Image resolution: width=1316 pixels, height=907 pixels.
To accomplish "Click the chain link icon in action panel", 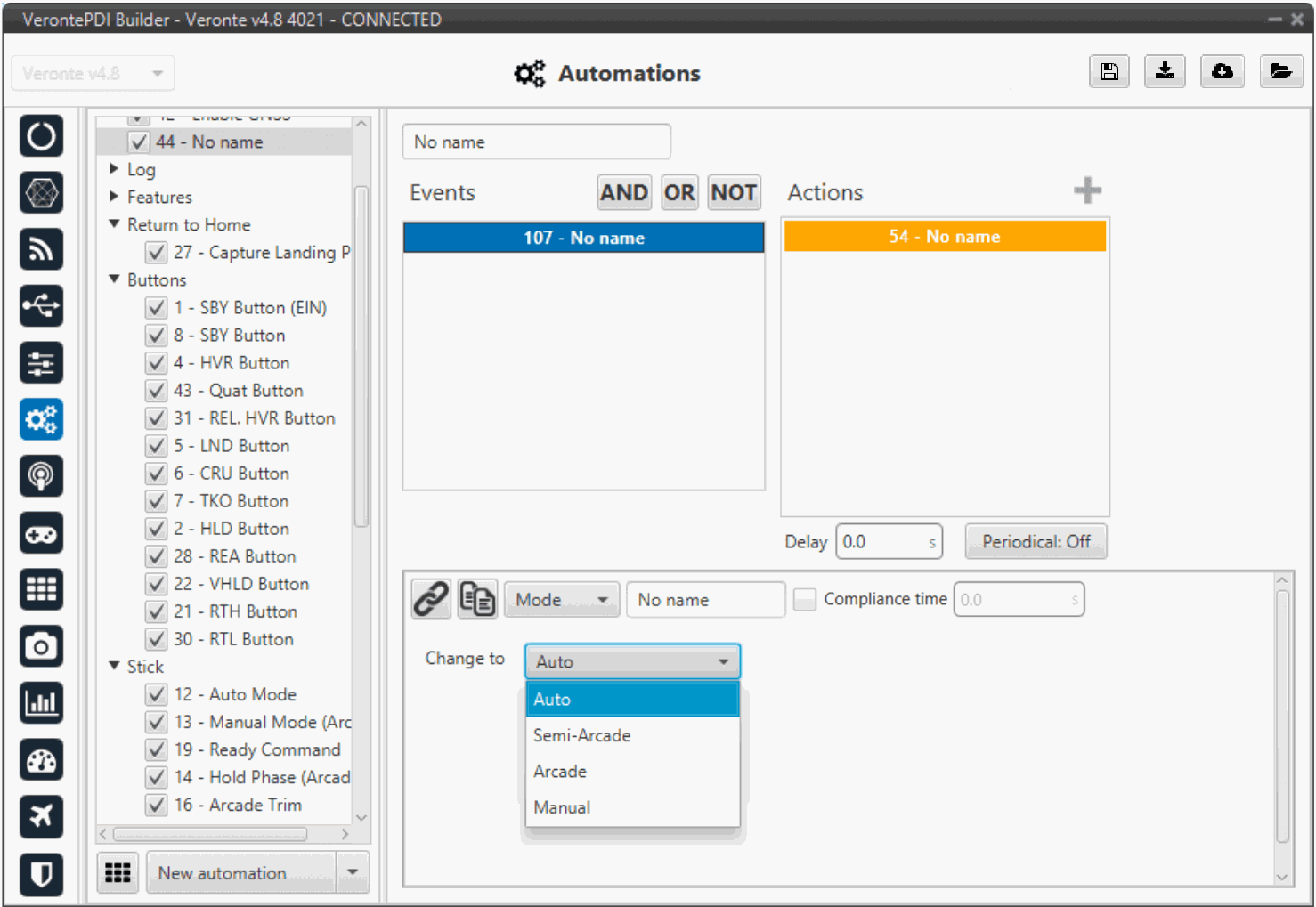I will point(431,599).
